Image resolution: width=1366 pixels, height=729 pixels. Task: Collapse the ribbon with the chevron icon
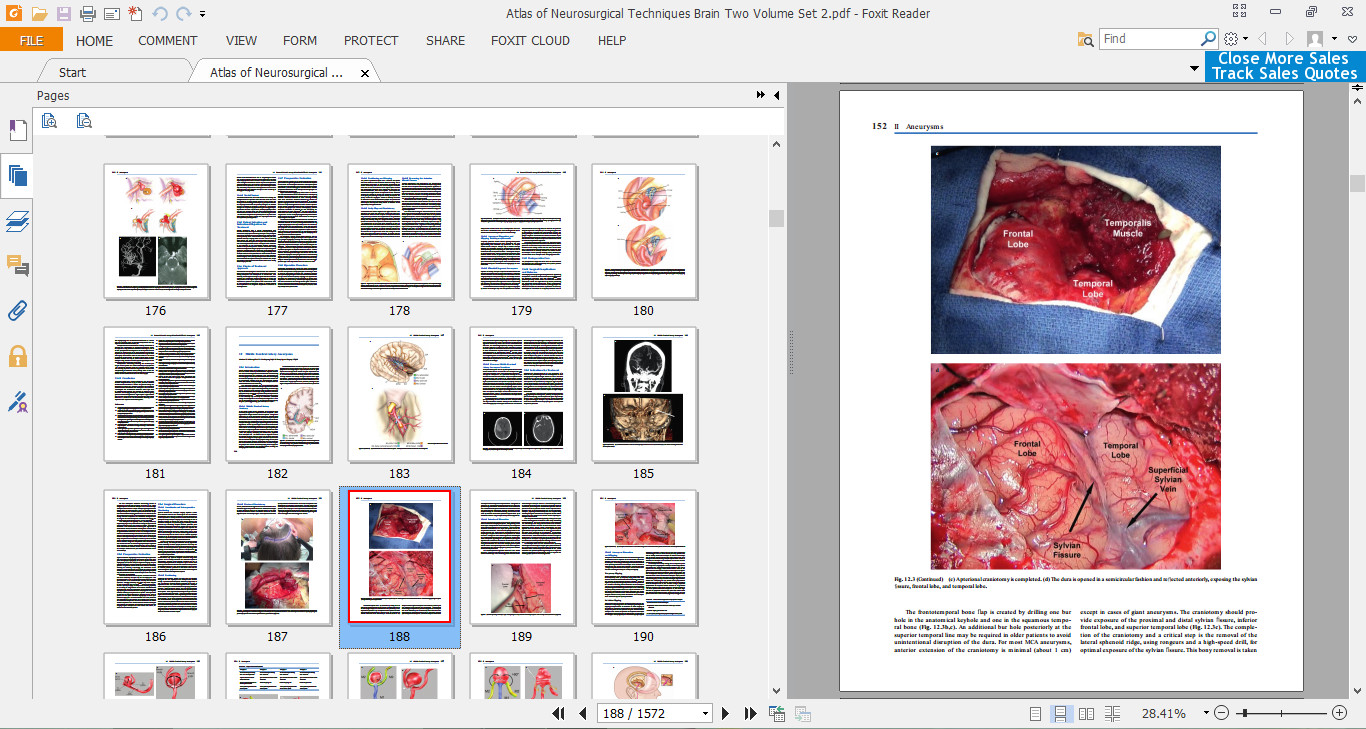coord(1351,40)
